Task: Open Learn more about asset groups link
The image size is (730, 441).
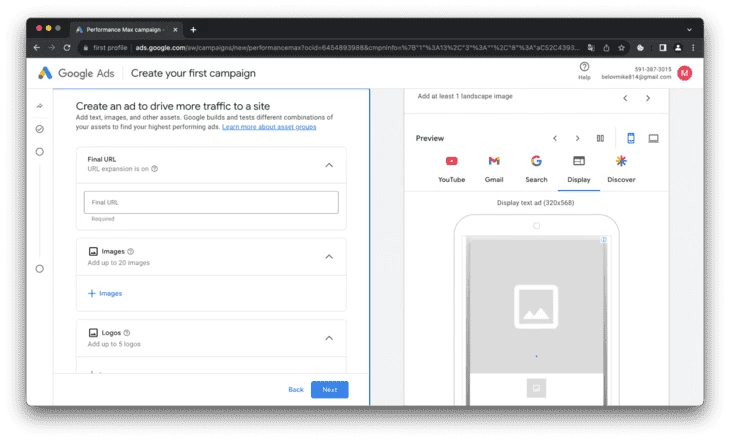Action: click(269, 127)
